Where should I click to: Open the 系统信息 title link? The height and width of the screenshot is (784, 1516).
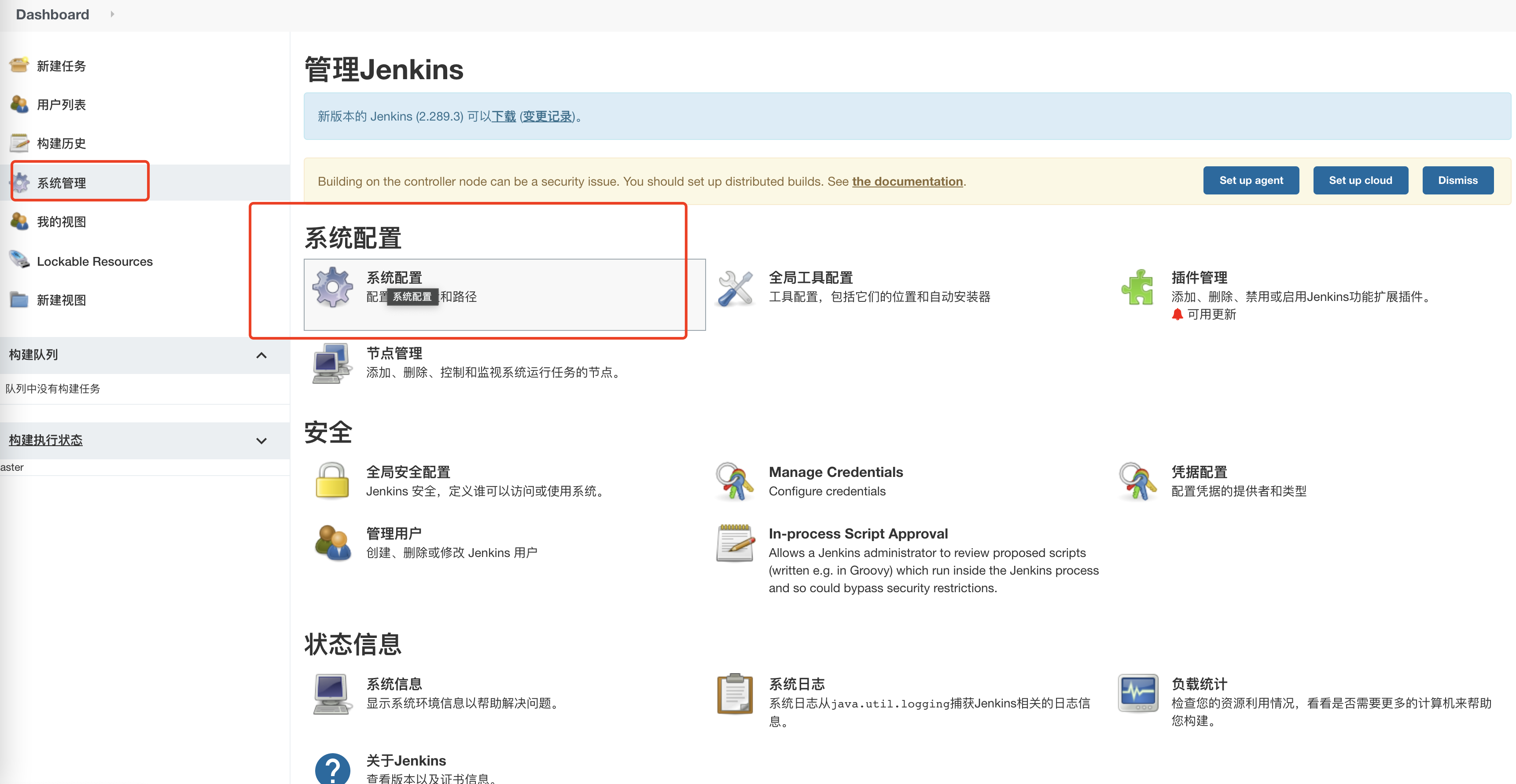(x=394, y=684)
